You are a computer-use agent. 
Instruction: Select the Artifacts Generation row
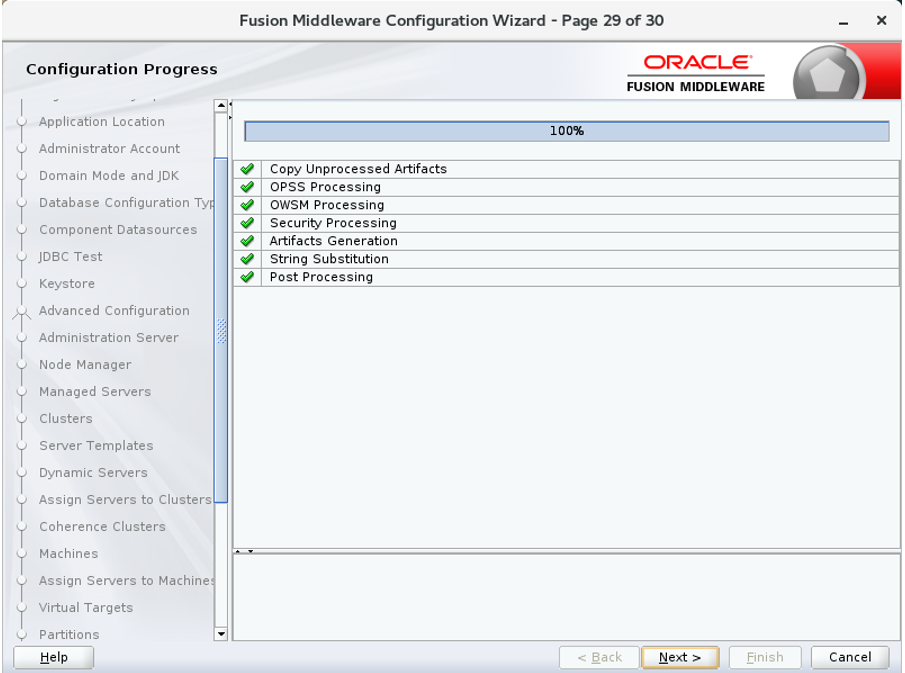pos(567,241)
